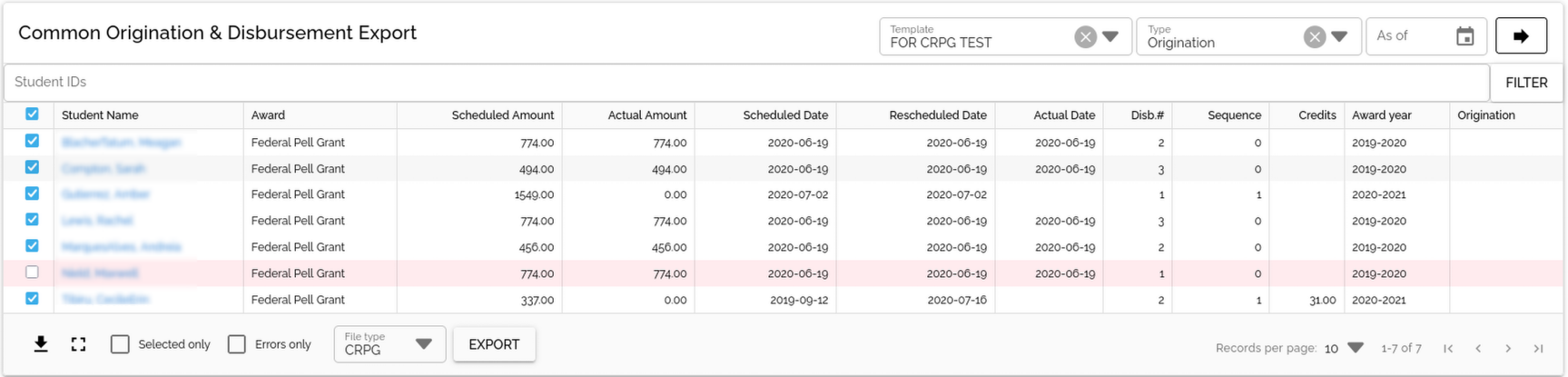
Task: Jump to last page of records
Action: [x=1538, y=348]
